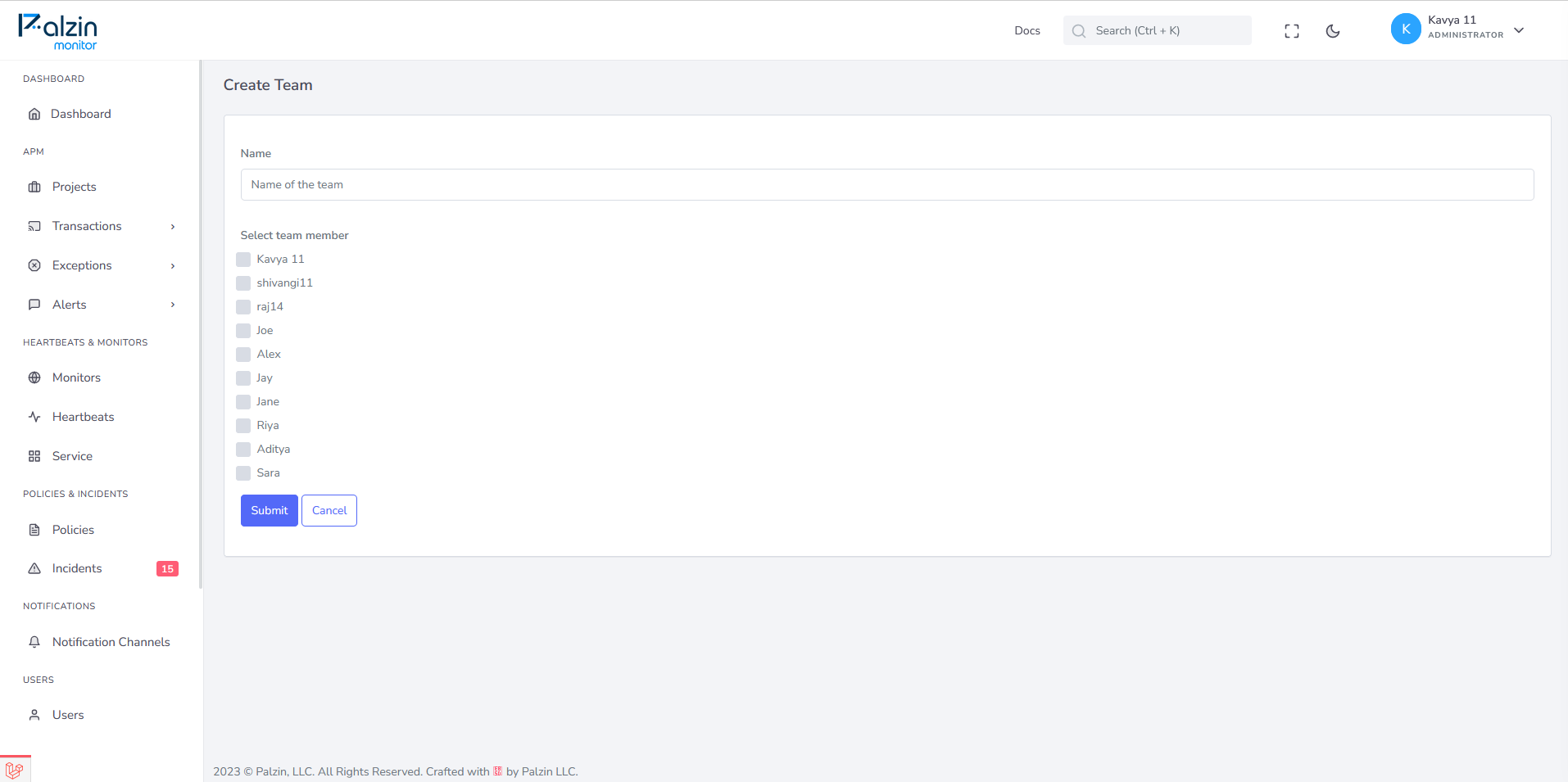Click the Laravel debug icon in corner
1568x782 pixels.
click(x=15, y=770)
